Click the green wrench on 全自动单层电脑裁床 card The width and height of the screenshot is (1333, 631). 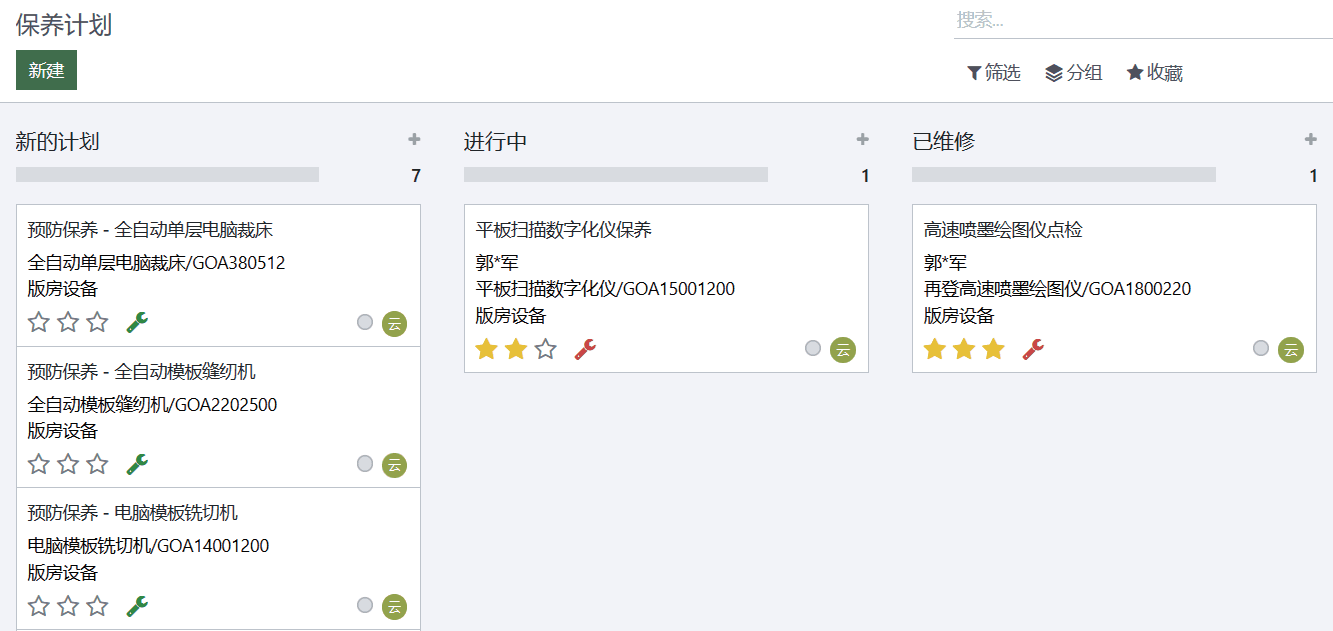point(137,322)
